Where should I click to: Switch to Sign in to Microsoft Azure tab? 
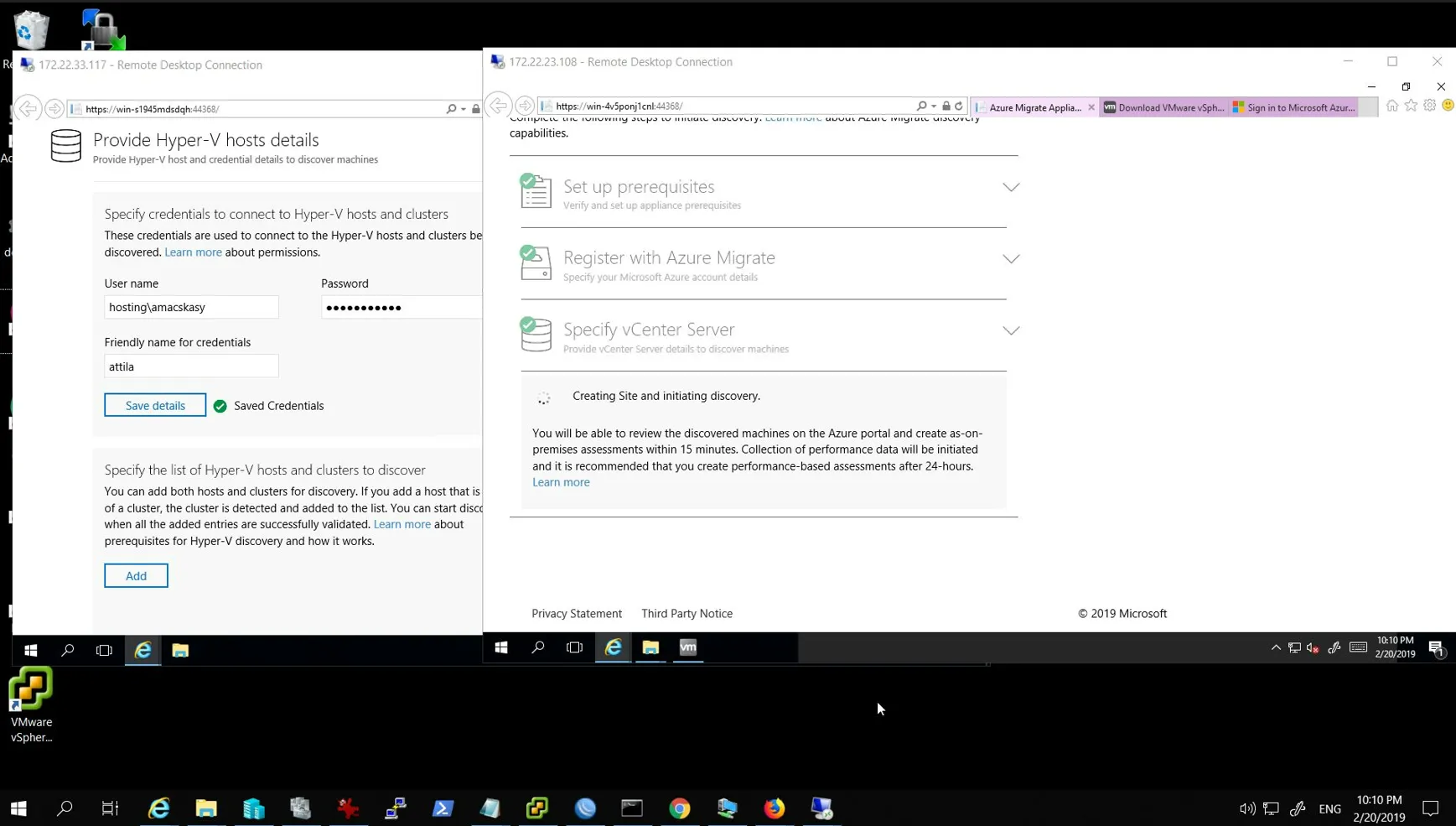(1293, 107)
